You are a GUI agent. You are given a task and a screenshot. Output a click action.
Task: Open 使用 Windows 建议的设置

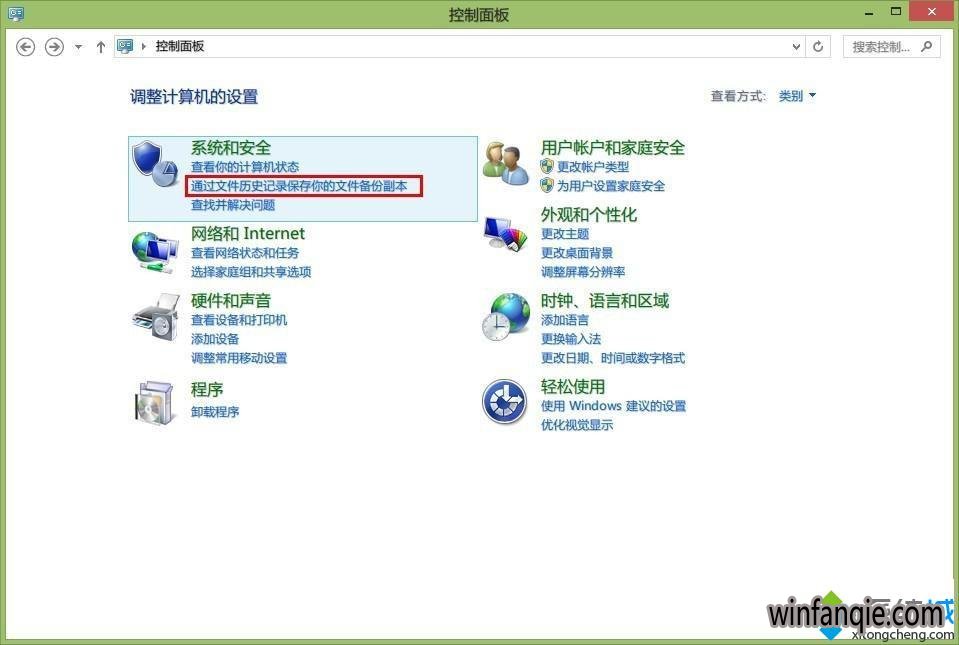click(613, 406)
